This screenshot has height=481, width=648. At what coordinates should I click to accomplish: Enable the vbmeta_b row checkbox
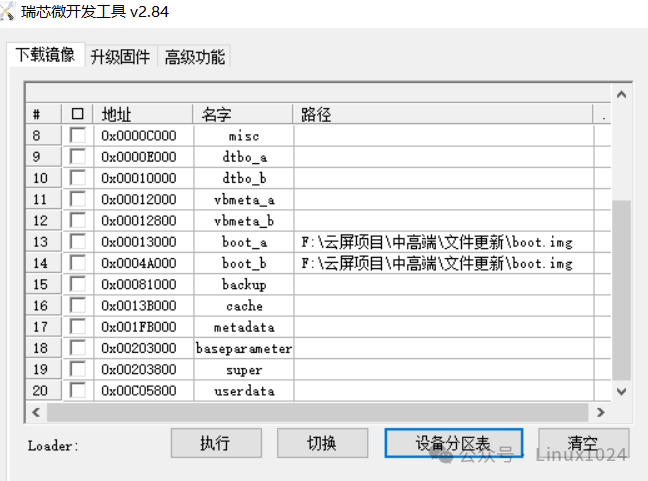pos(78,220)
